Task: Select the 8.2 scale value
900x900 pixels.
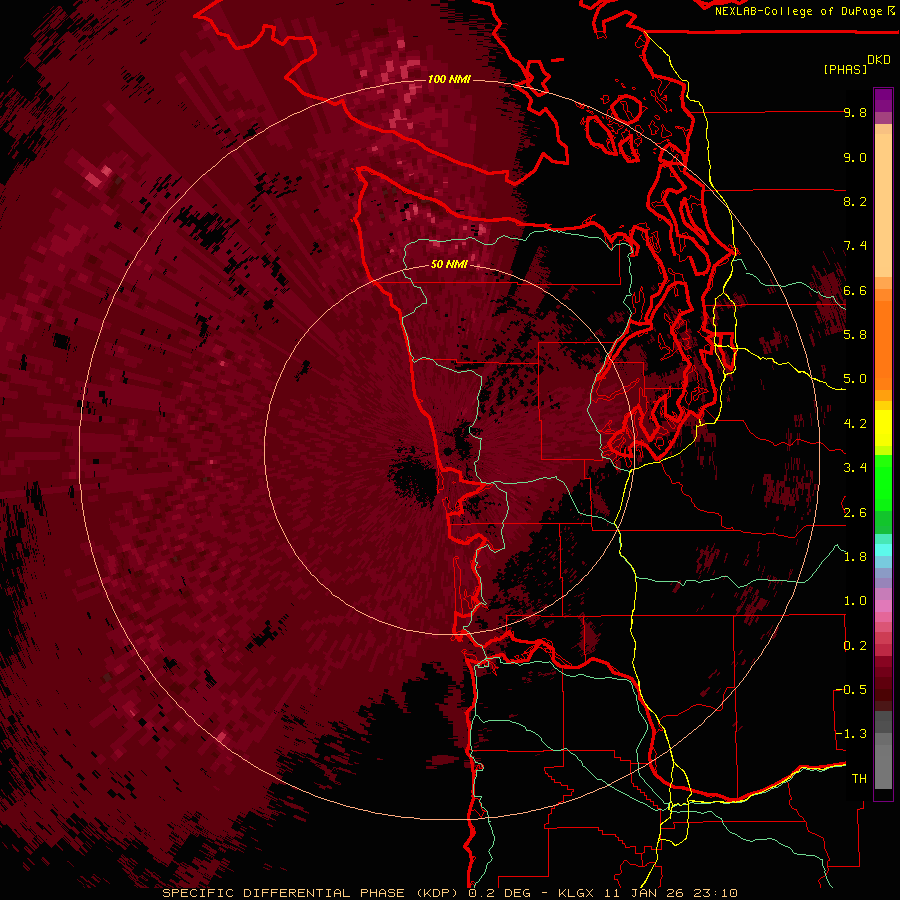Action: coord(855,201)
